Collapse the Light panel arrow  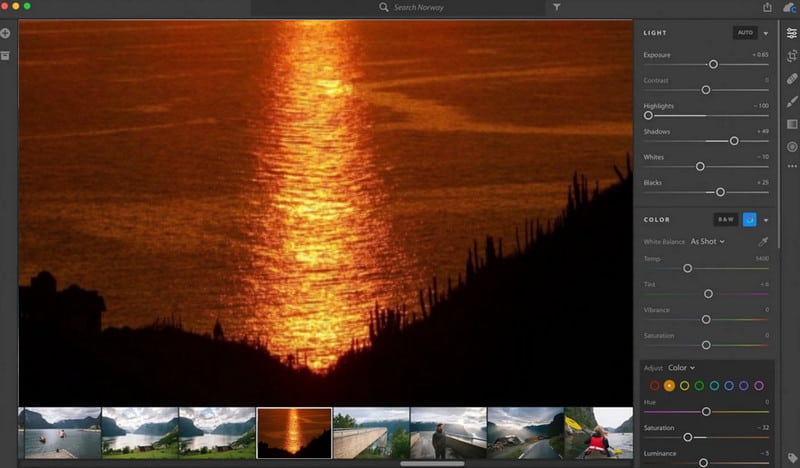(x=766, y=34)
